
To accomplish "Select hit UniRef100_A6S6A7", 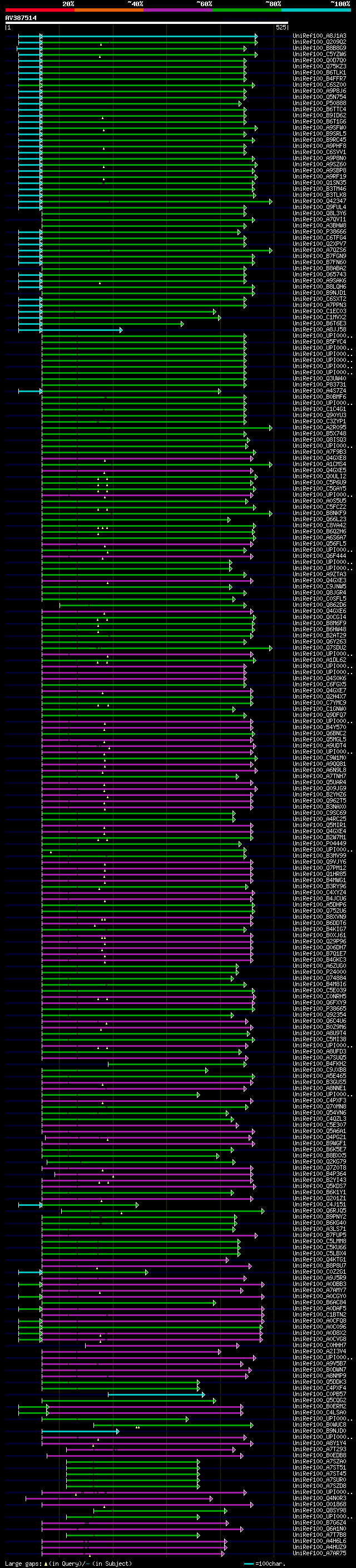I will pos(319,537).
